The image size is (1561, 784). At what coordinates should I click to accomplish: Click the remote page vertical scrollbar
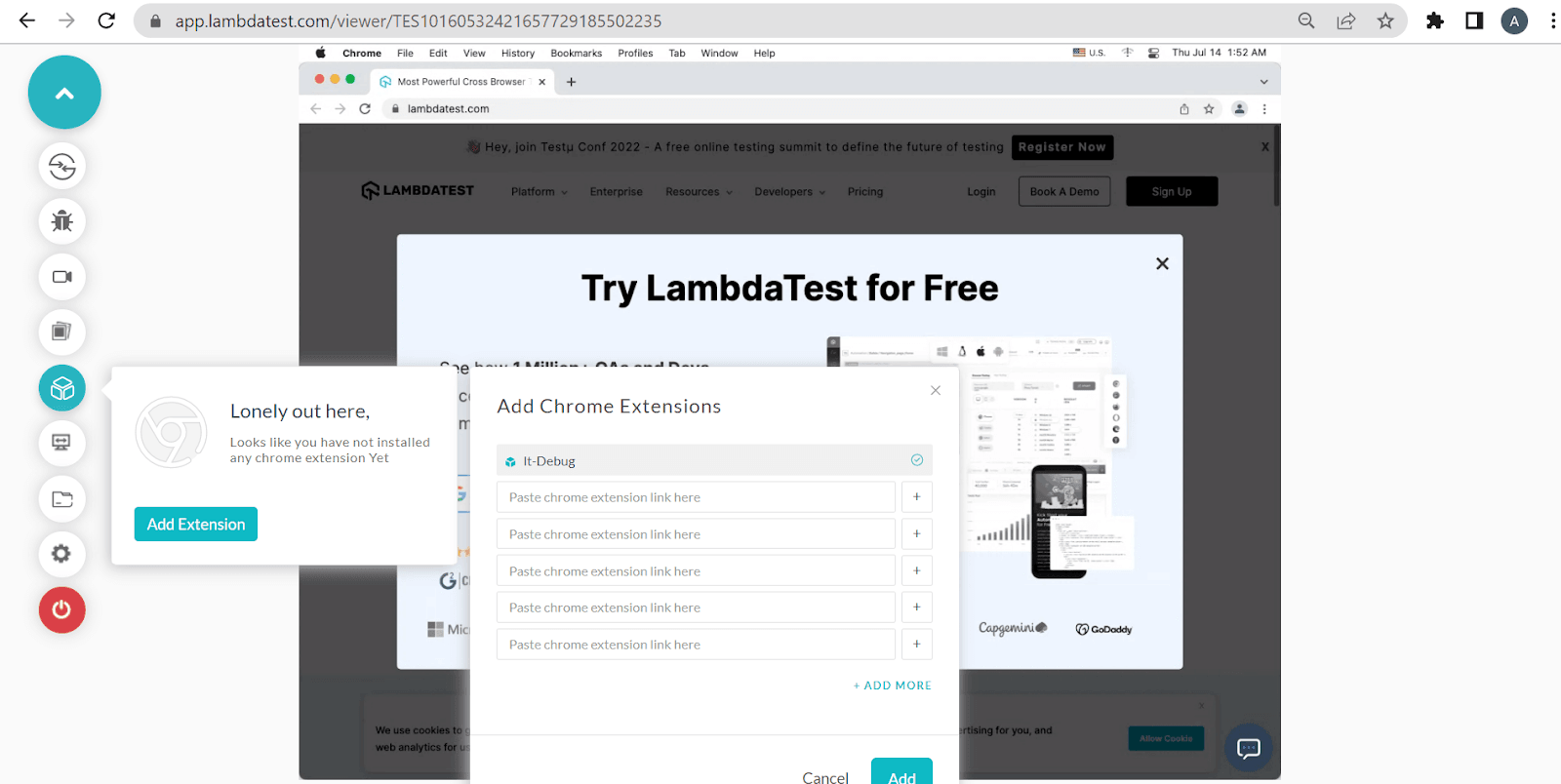(1276, 166)
